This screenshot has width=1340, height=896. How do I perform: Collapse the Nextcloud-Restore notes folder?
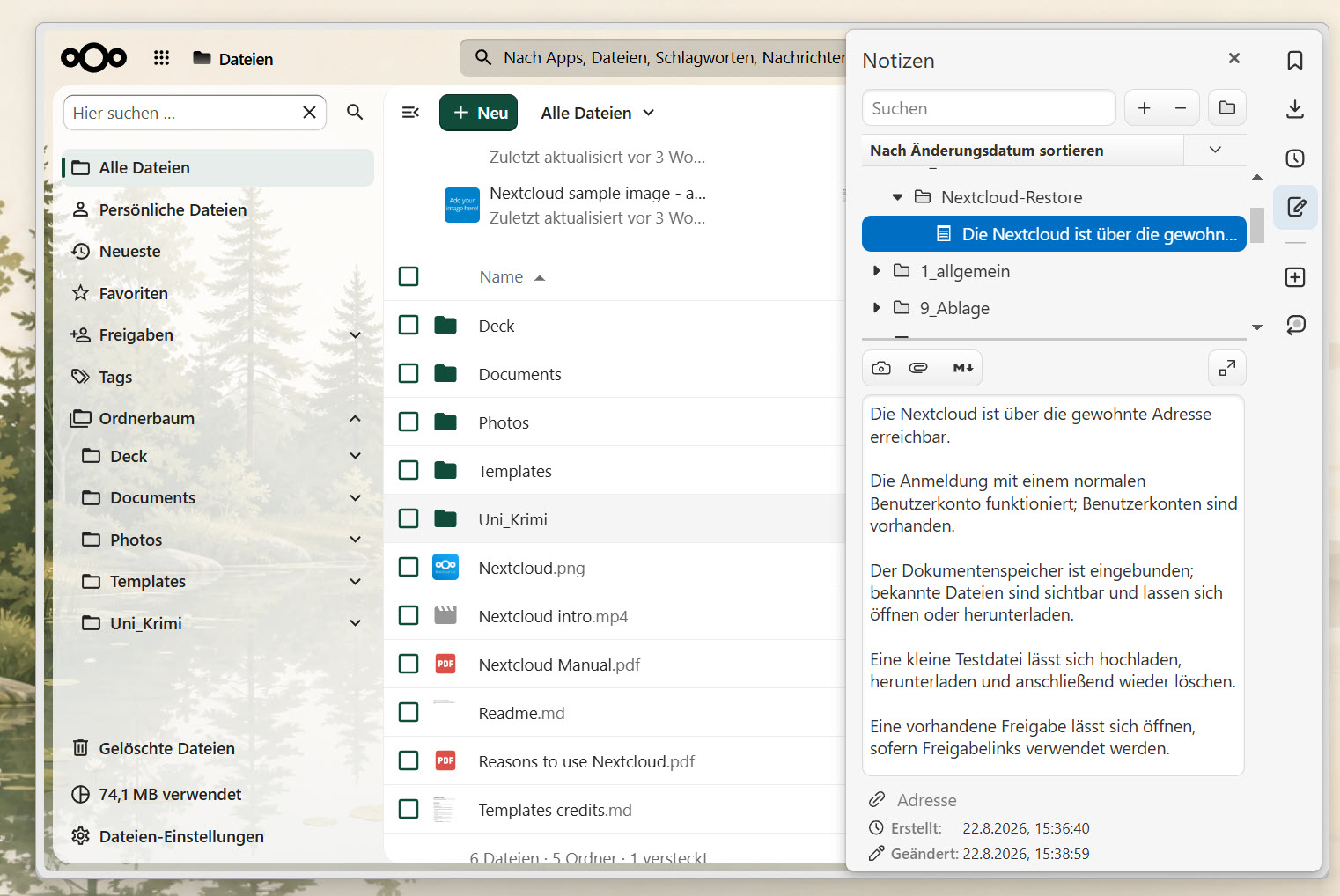[x=897, y=197]
